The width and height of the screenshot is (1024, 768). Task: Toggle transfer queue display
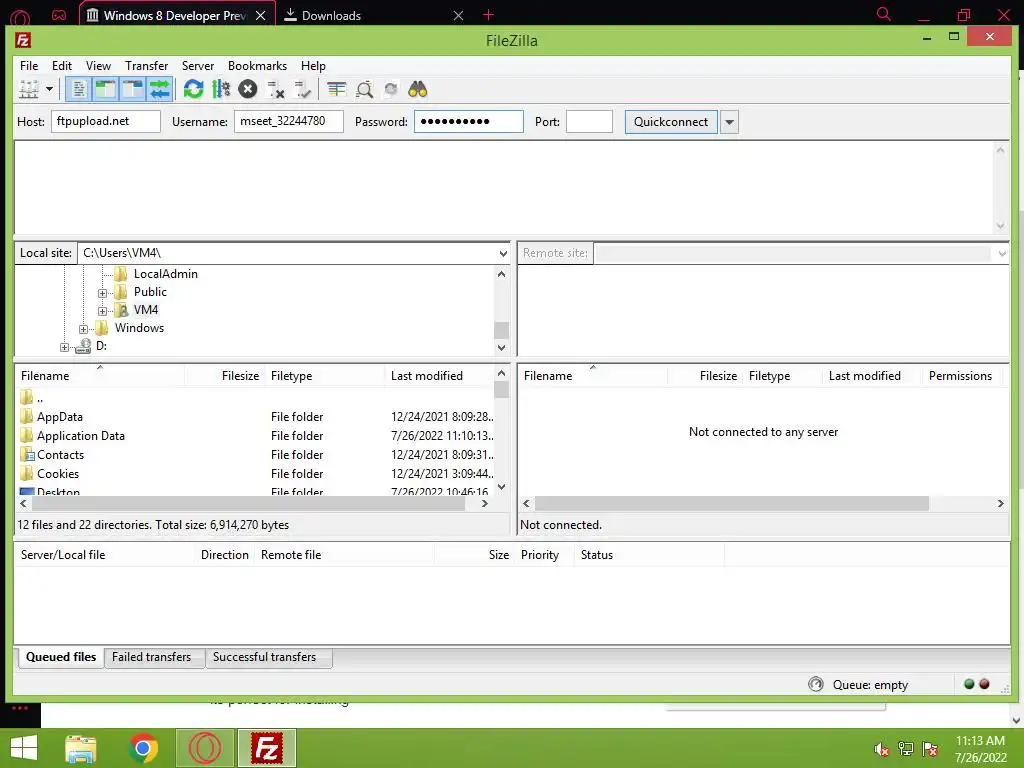coord(159,89)
